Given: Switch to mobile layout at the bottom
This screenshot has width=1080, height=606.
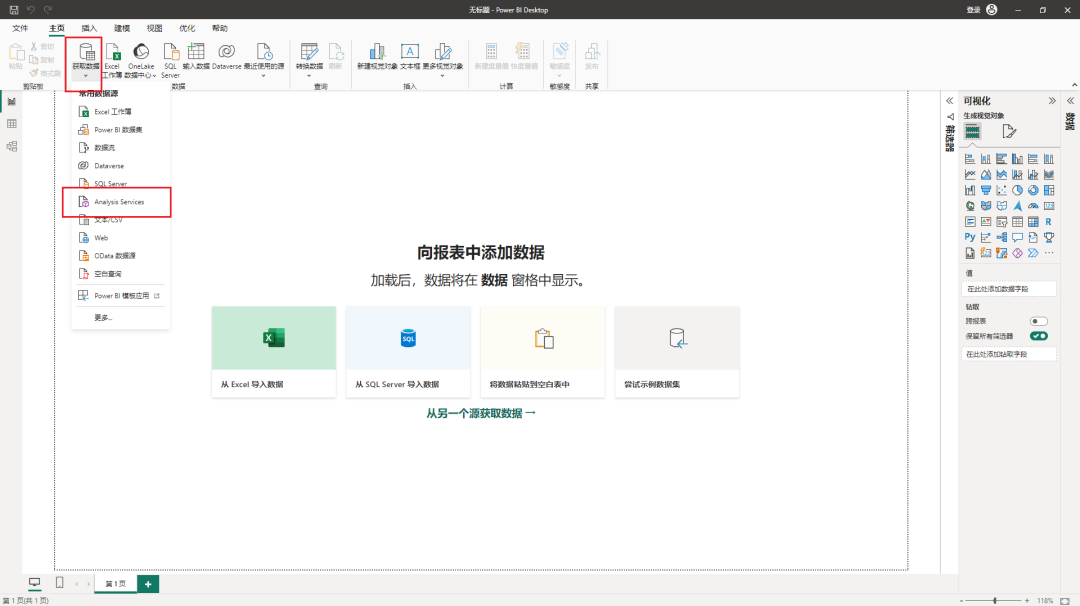Looking at the screenshot, I should [59, 583].
